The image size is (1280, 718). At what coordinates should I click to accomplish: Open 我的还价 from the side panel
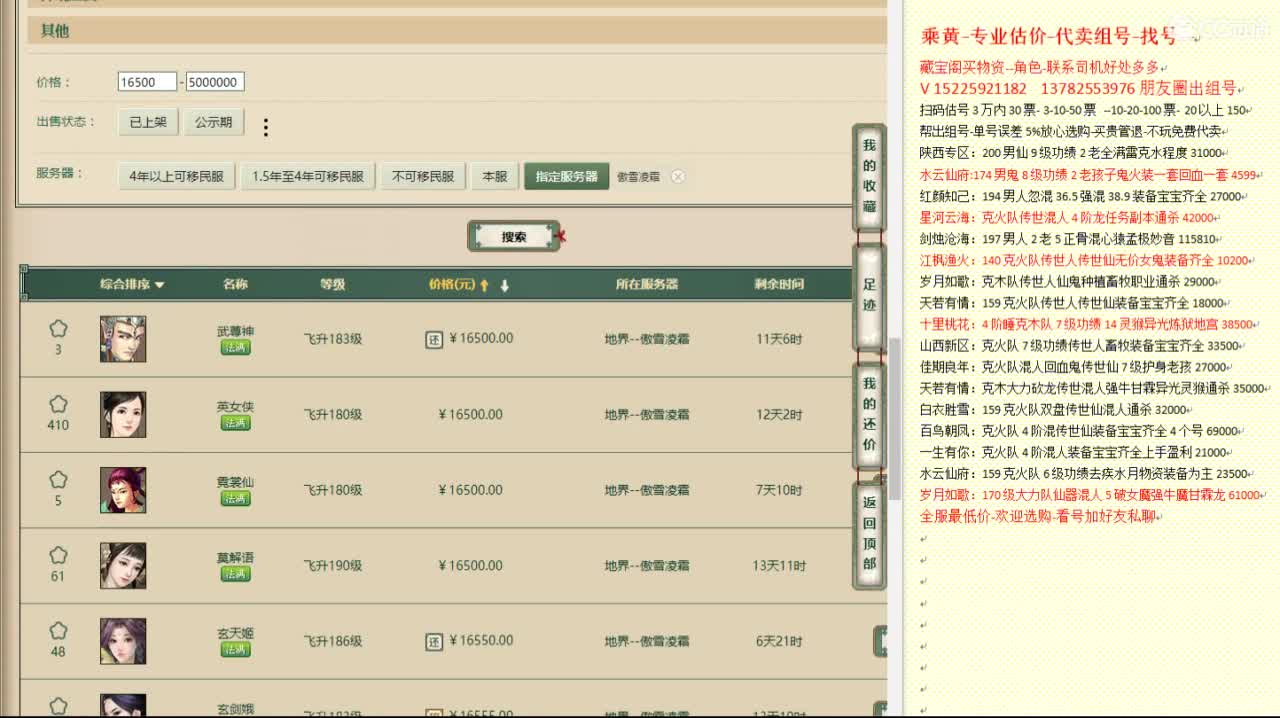click(869, 414)
